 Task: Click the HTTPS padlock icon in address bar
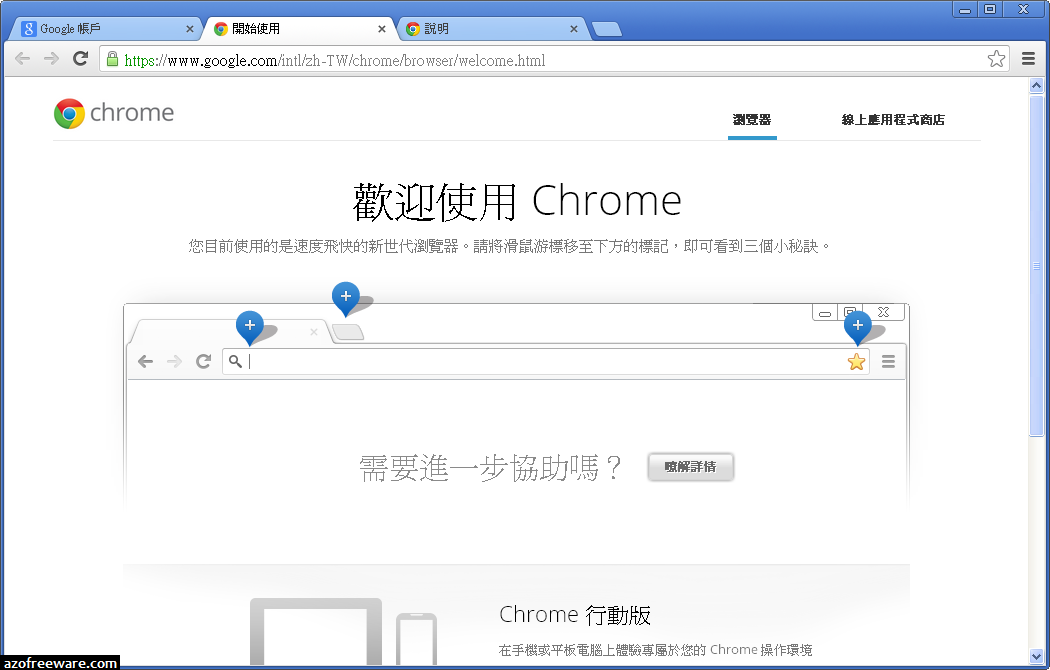point(112,59)
